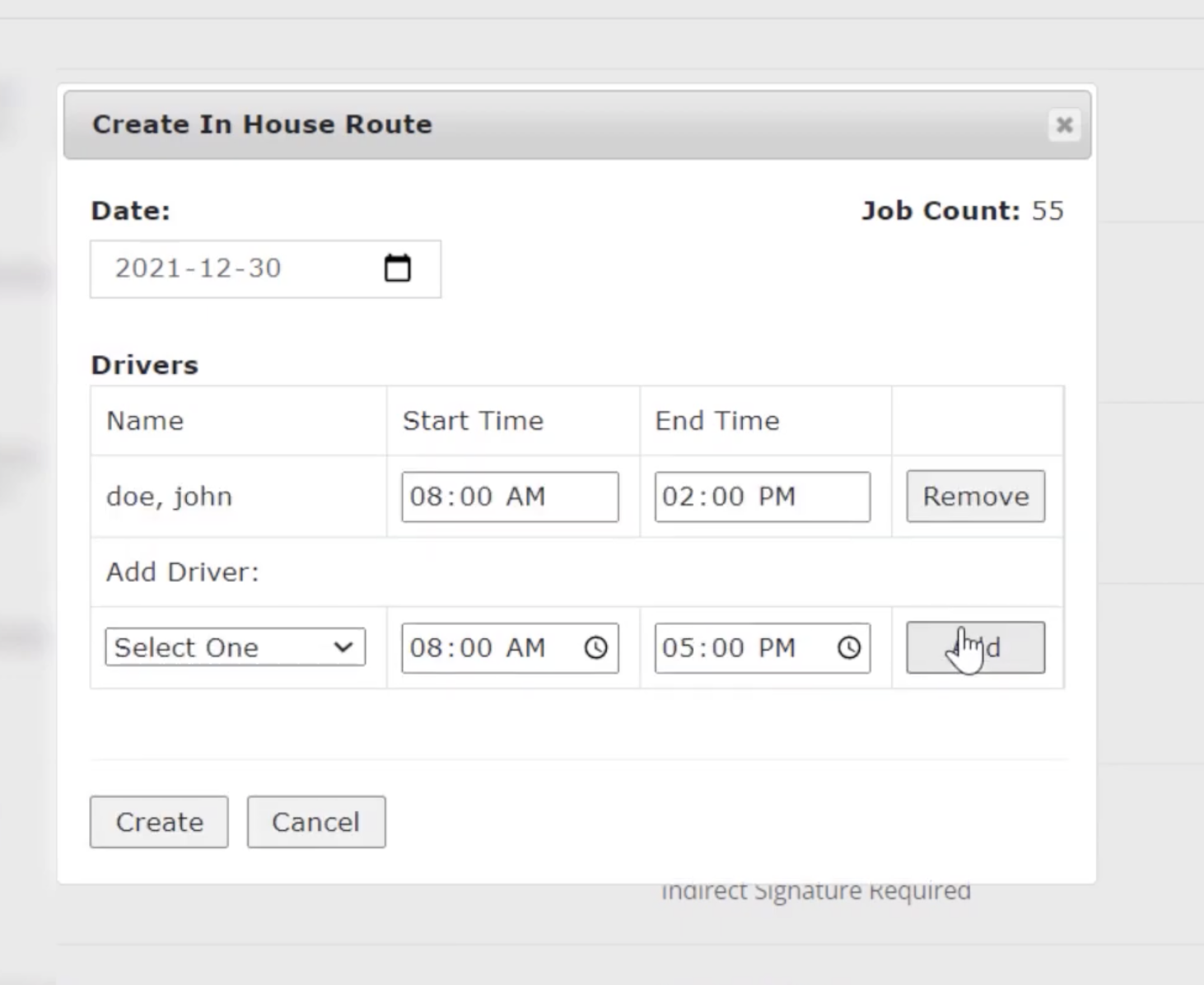Remove driver doe, john from the route
Image resolution: width=1204 pixels, height=985 pixels.
tap(975, 496)
